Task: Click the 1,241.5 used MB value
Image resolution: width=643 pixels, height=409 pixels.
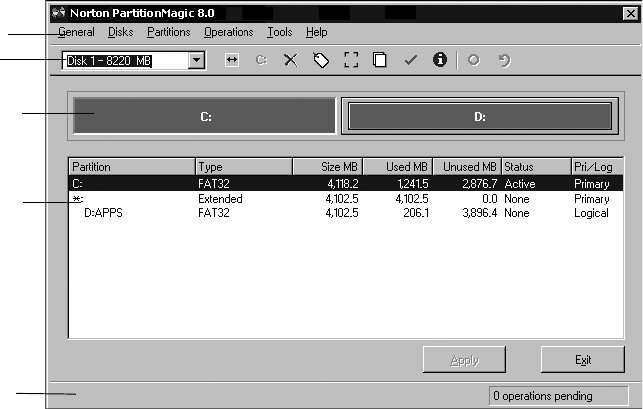Action: coord(413,183)
